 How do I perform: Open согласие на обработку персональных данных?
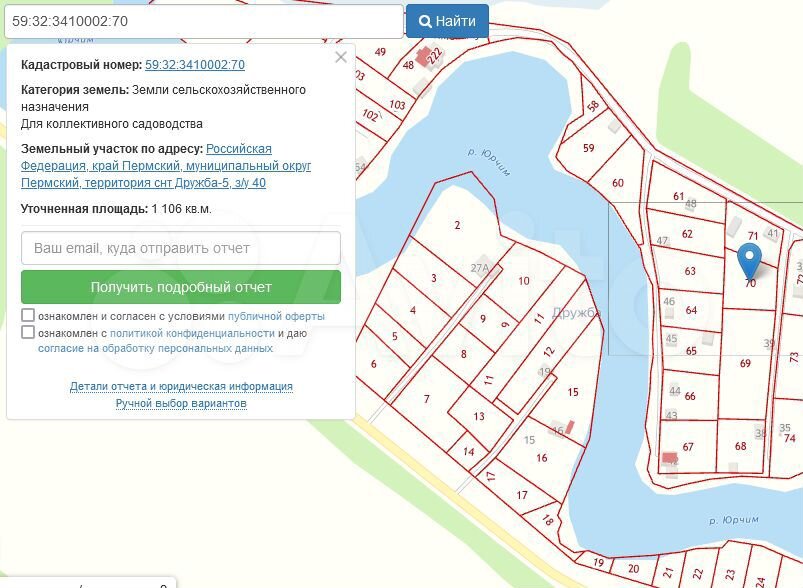coord(155,349)
